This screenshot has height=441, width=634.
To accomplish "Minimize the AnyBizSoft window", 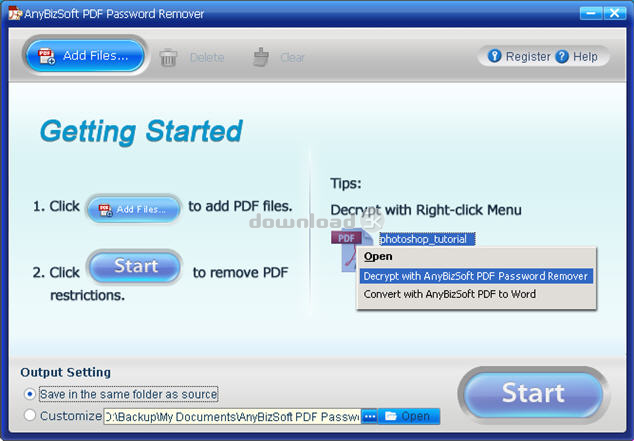I will pos(591,13).
